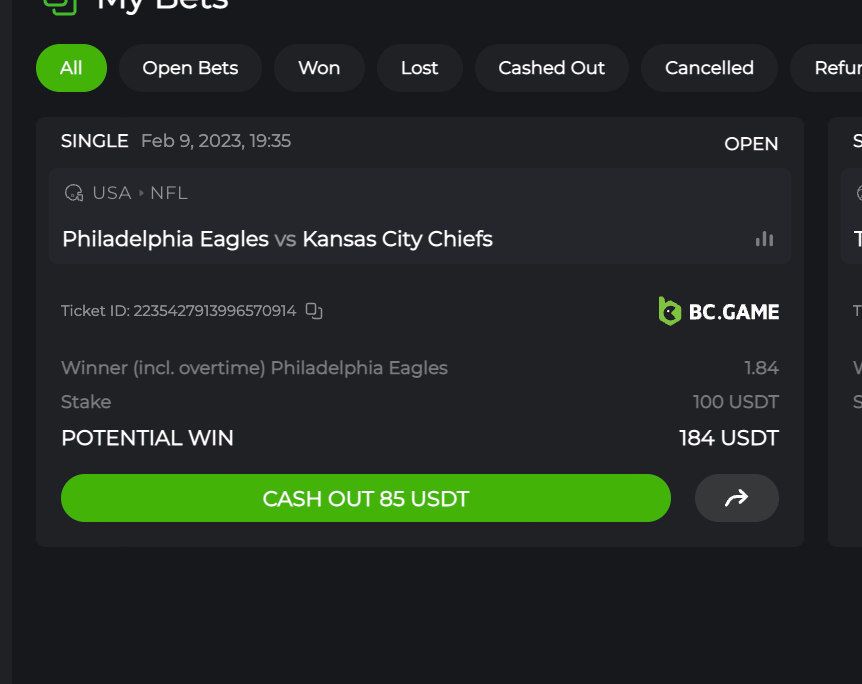The image size is (862, 684).
Task: Show Cancelled bets
Action: 709,68
